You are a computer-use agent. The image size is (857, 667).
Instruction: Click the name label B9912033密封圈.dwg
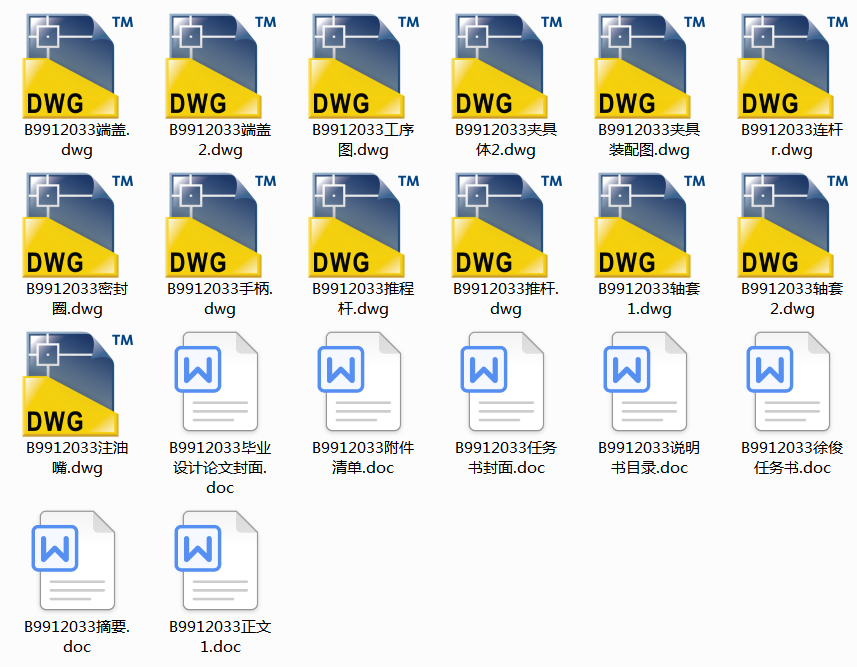click(77, 299)
